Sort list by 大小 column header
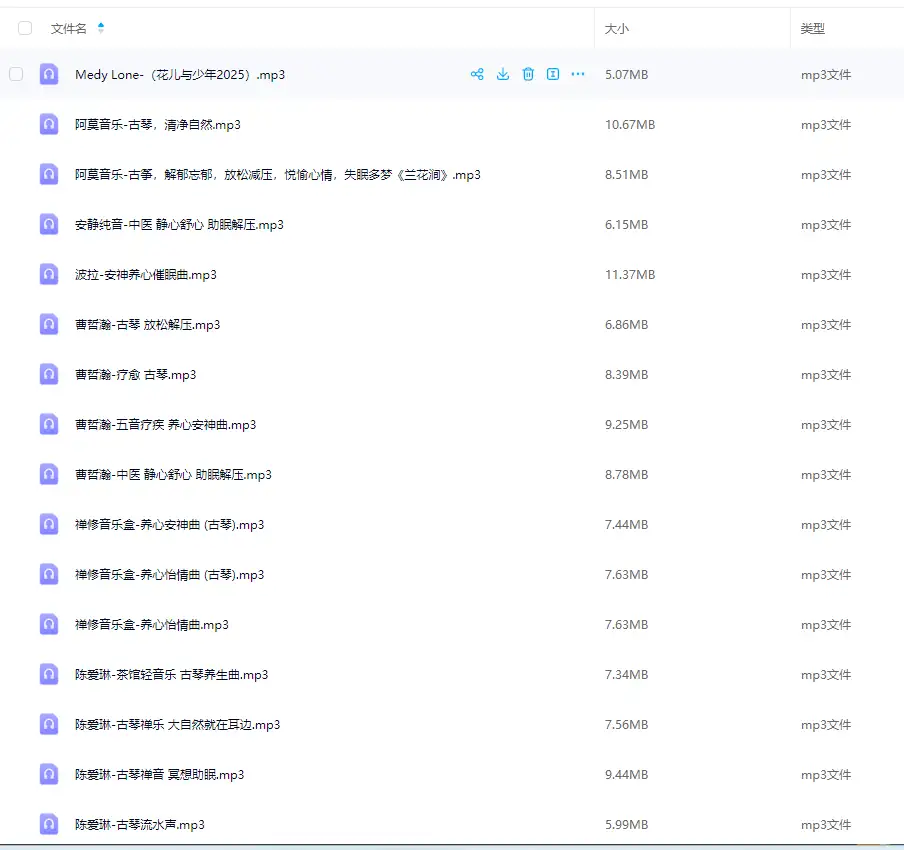Screen dimensions: 904x850 coord(617,29)
